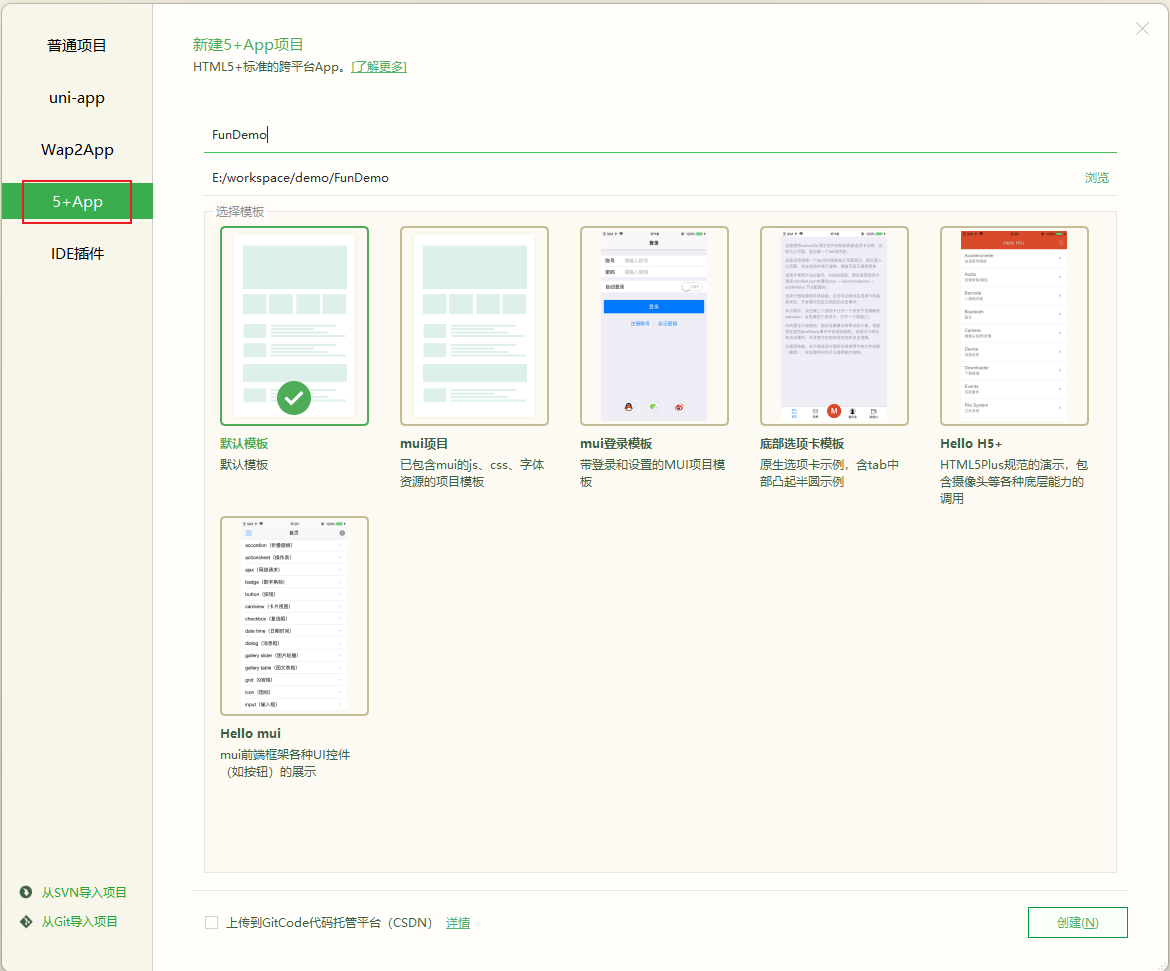Image resolution: width=1170 pixels, height=971 pixels.
Task: Open the 了解更多 link
Action: click(x=378, y=66)
